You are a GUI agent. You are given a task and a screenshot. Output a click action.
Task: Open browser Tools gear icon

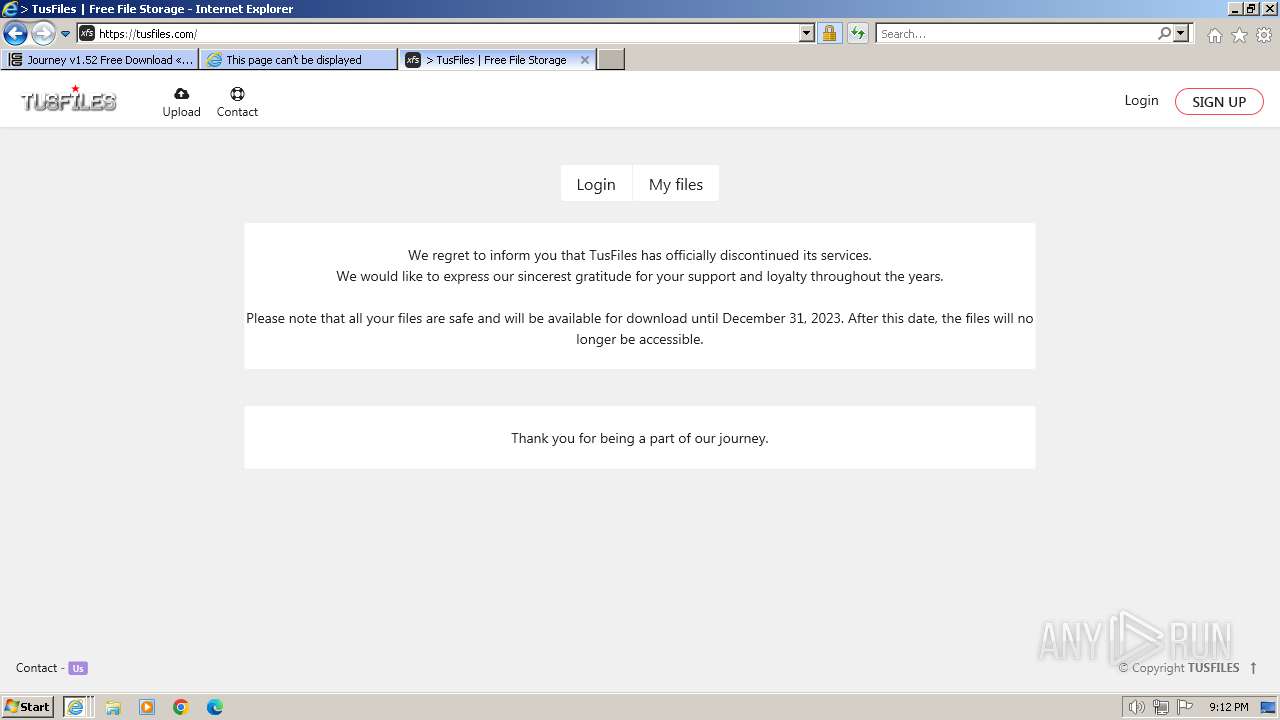(x=1264, y=35)
